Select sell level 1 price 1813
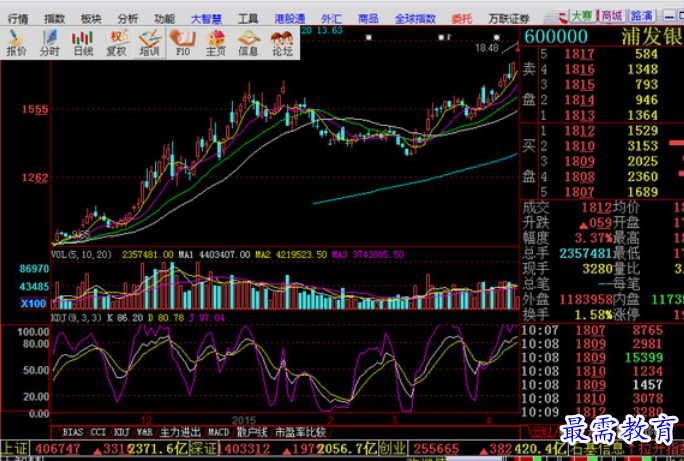Image resolution: width=684 pixels, height=461 pixels. [579, 115]
